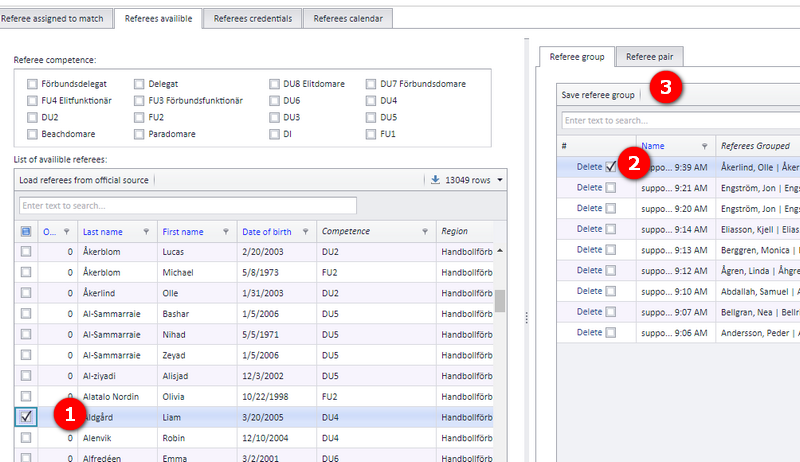Screen dimensions: 800x462
Task: Check the DI competence checkbox
Action: coord(274,134)
